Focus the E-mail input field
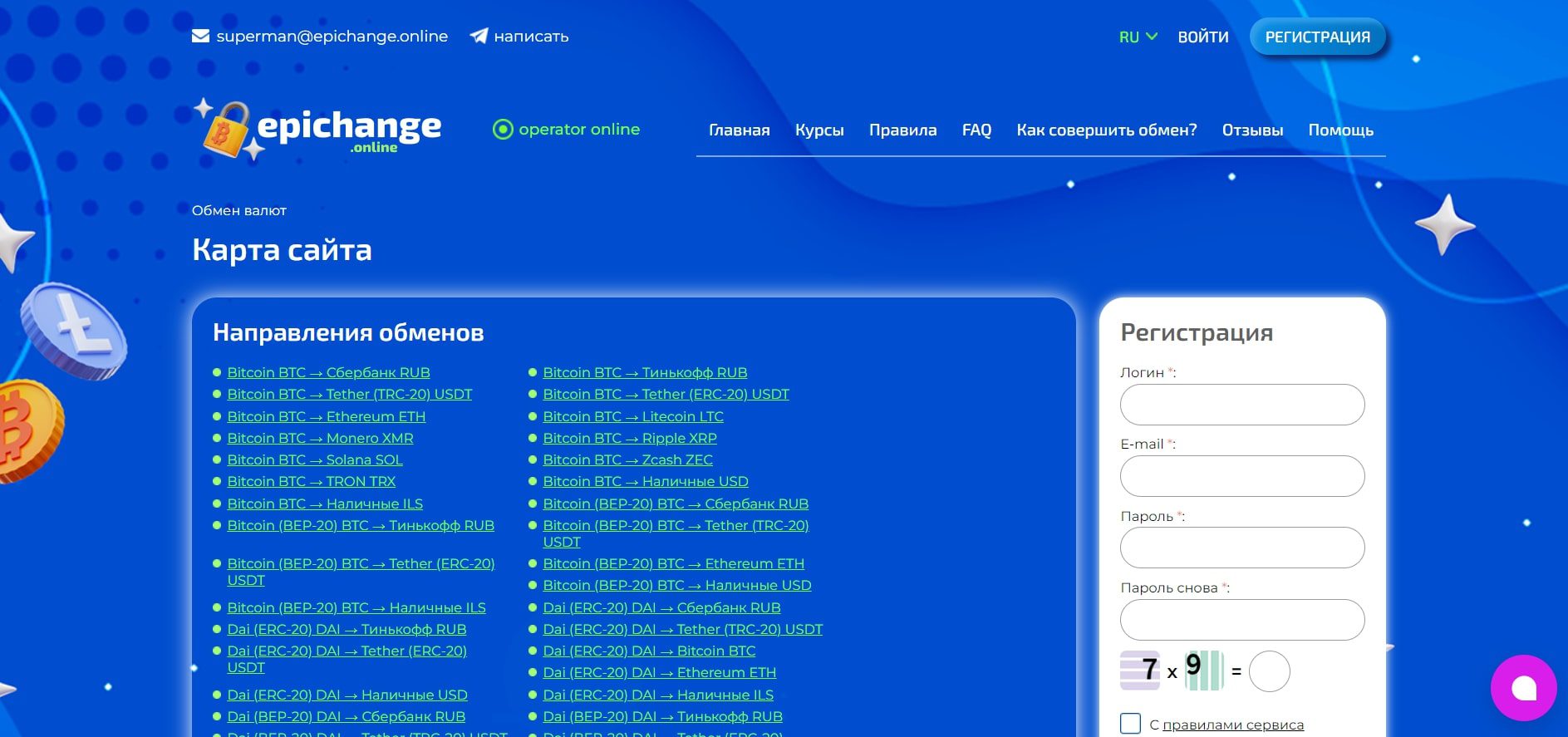The width and height of the screenshot is (1568, 737). [1241, 476]
